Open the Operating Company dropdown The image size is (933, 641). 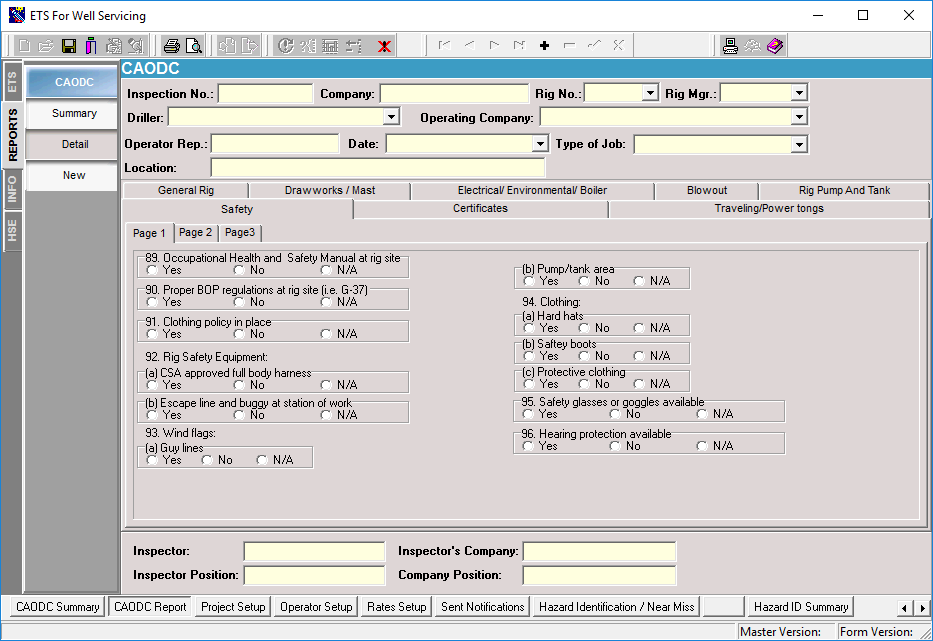(x=799, y=117)
